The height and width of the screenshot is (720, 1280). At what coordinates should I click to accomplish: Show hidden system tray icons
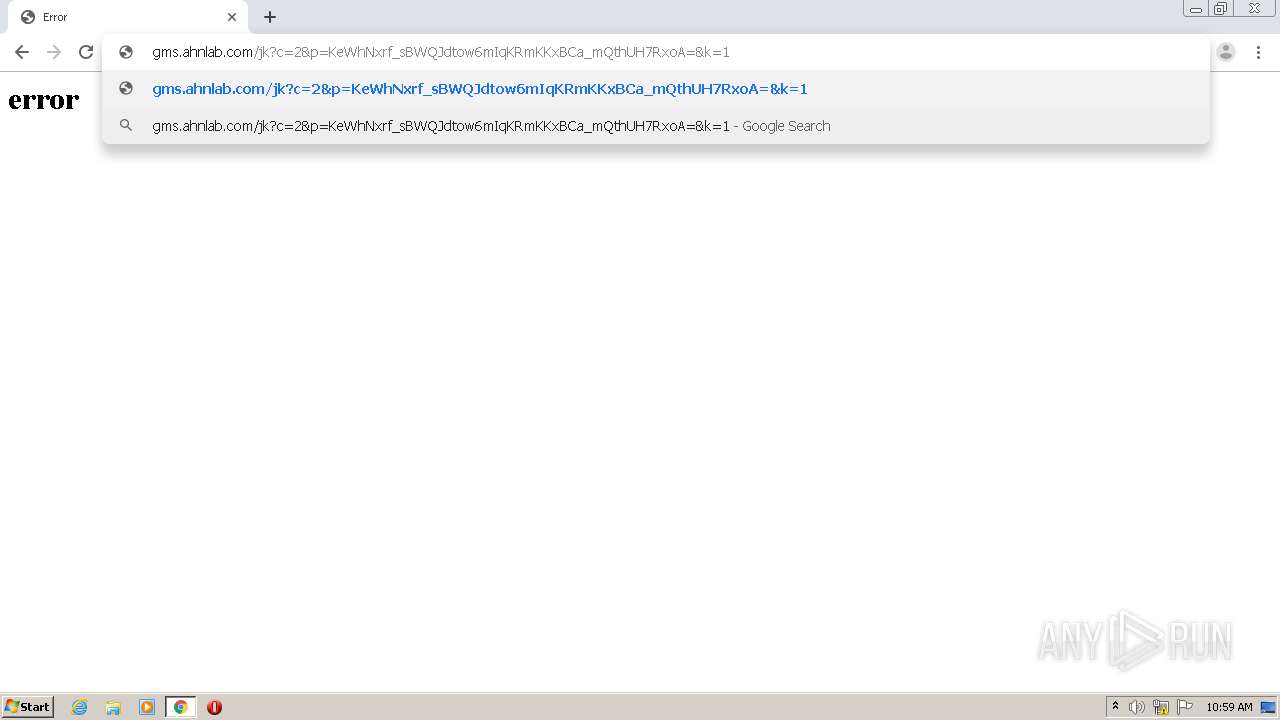1116,707
